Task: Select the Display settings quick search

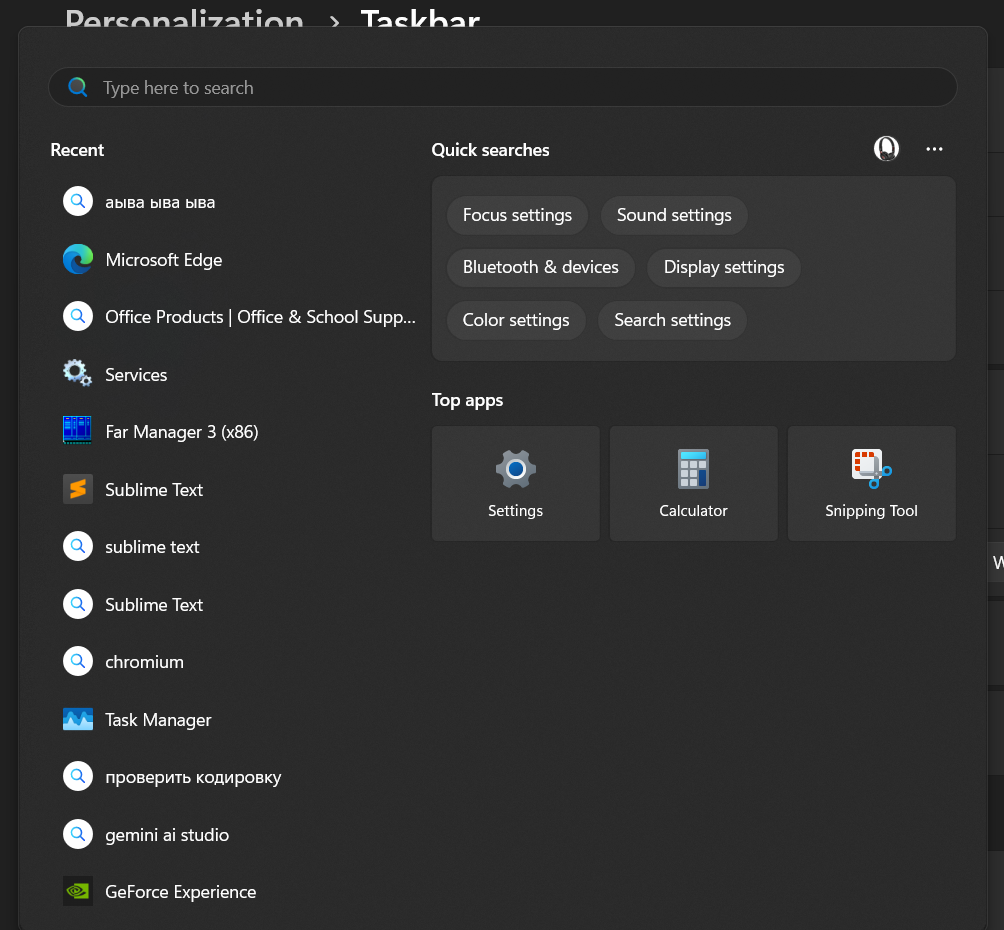Action: tap(724, 267)
